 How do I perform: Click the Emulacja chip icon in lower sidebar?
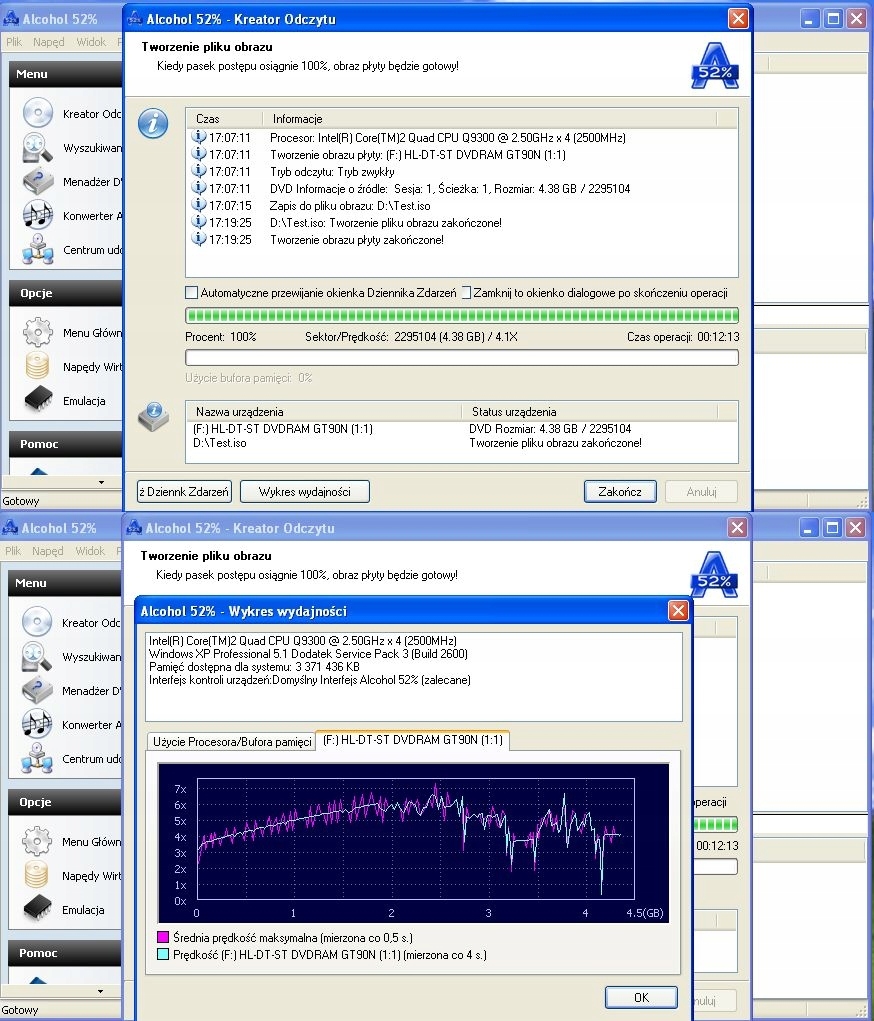[x=36, y=909]
